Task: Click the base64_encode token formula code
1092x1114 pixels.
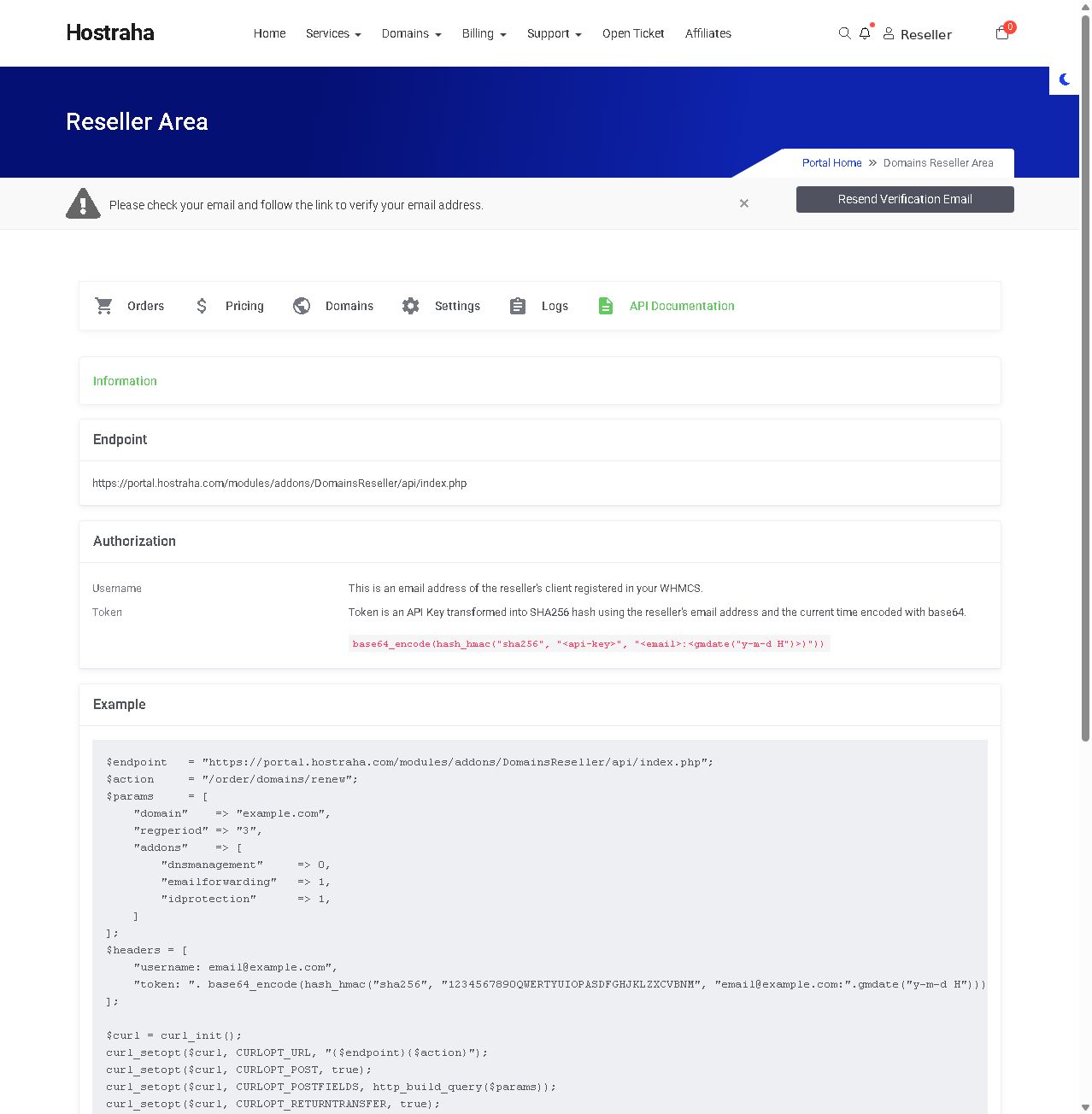Action: click(x=589, y=644)
